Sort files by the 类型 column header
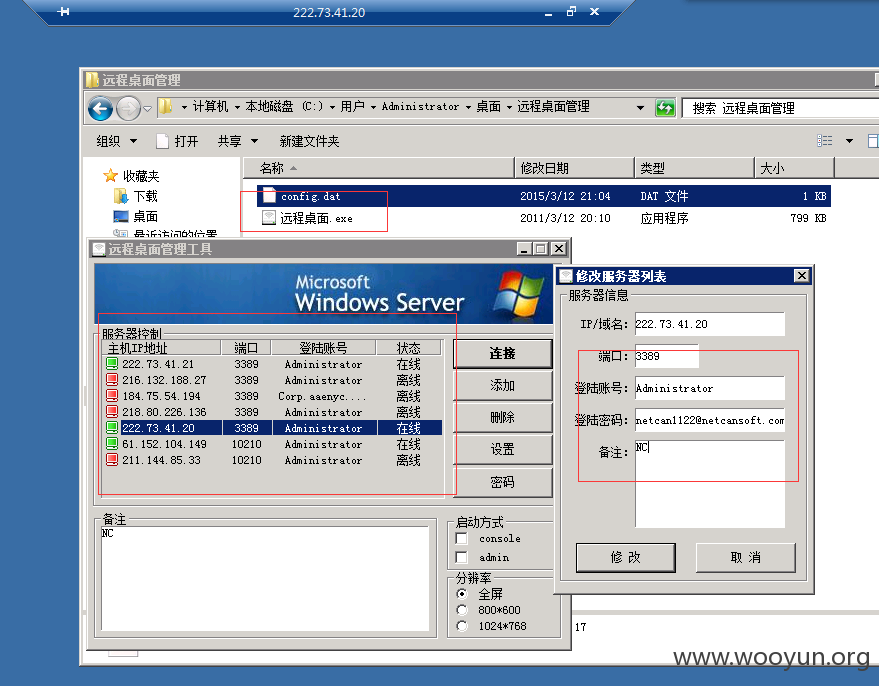Image resolution: width=879 pixels, height=686 pixels. [x=694, y=168]
